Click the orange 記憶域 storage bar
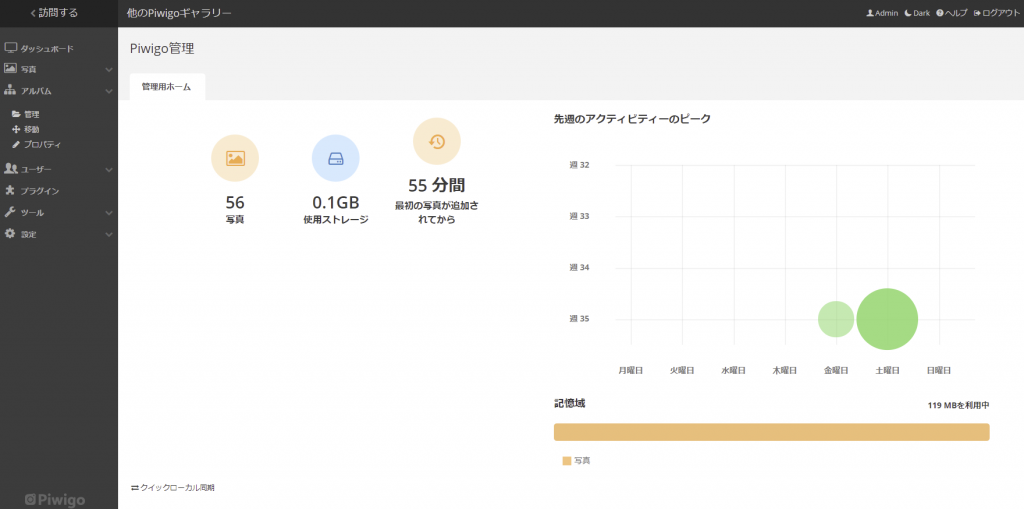 pos(771,432)
